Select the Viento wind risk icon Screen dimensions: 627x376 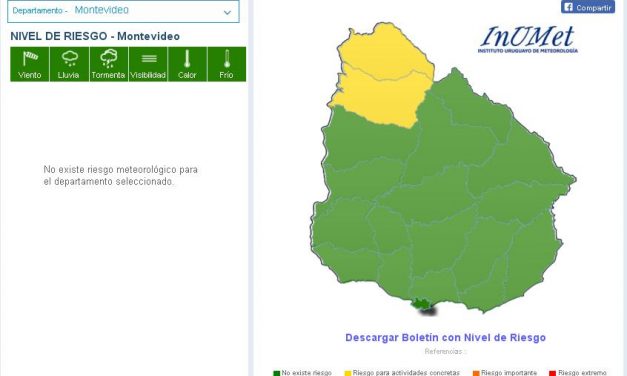(x=30, y=64)
